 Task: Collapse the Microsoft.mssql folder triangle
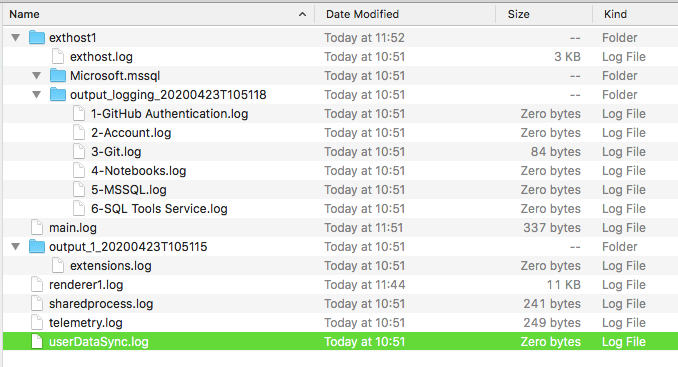[37, 76]
